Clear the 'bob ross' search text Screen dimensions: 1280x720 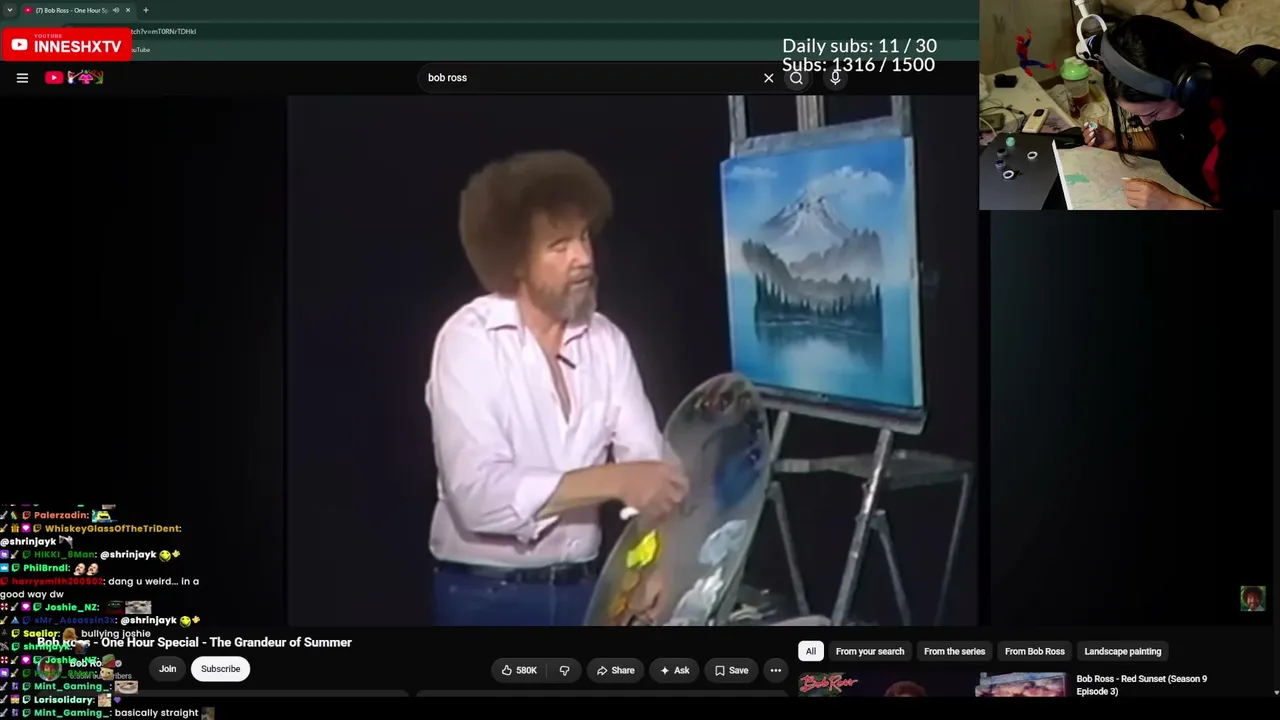tap(768, 78)
